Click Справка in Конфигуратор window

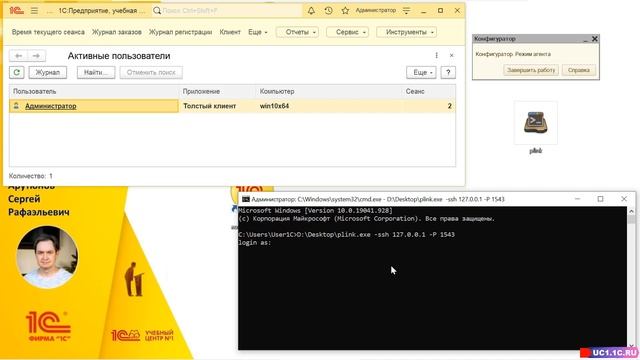coord(578,70)
